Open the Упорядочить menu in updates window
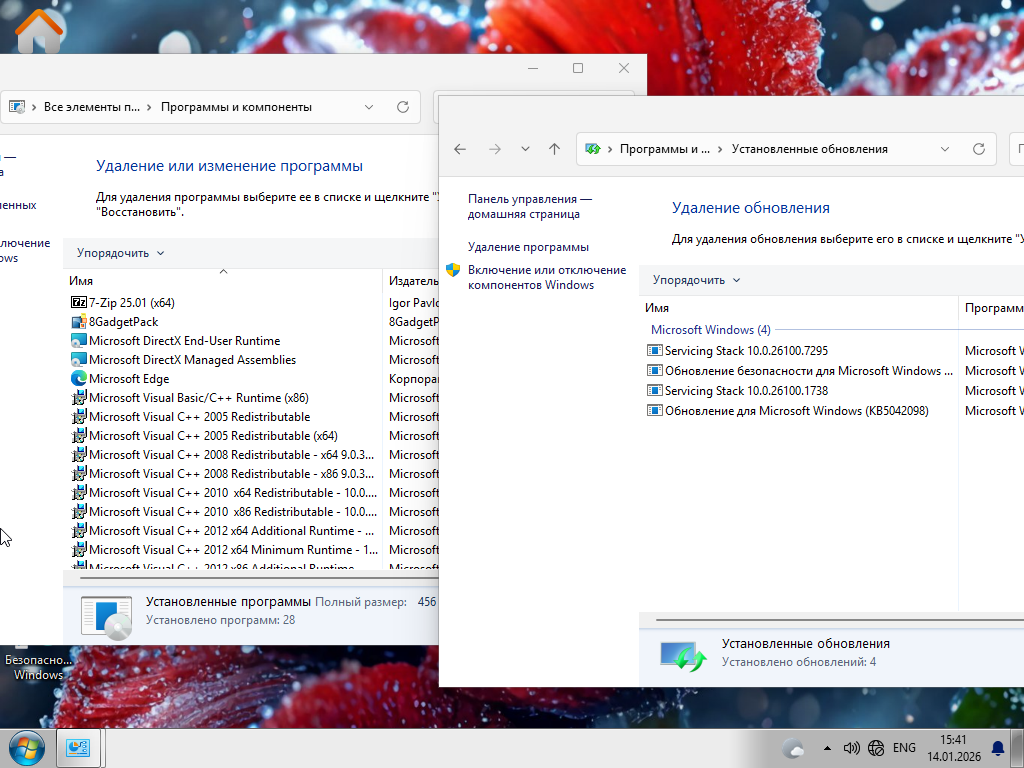The image size is (1024, 768). [x=696, y=280]
